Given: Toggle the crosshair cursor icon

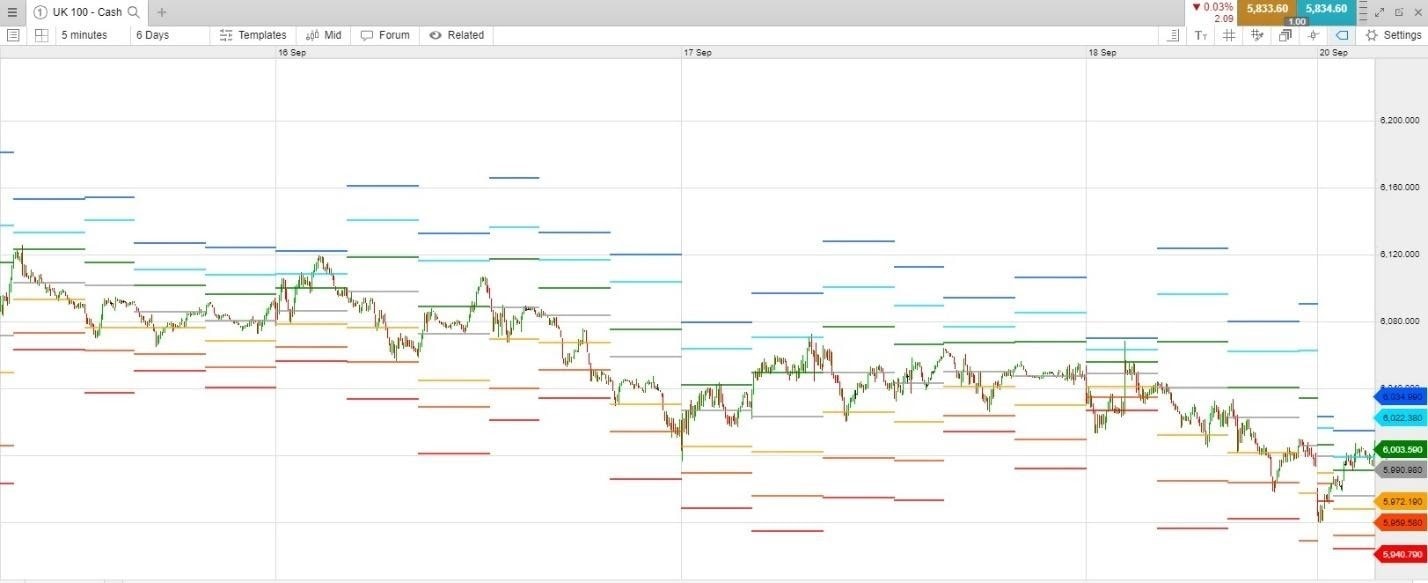Looking at the screenshot, I should tap(1314, 35).
